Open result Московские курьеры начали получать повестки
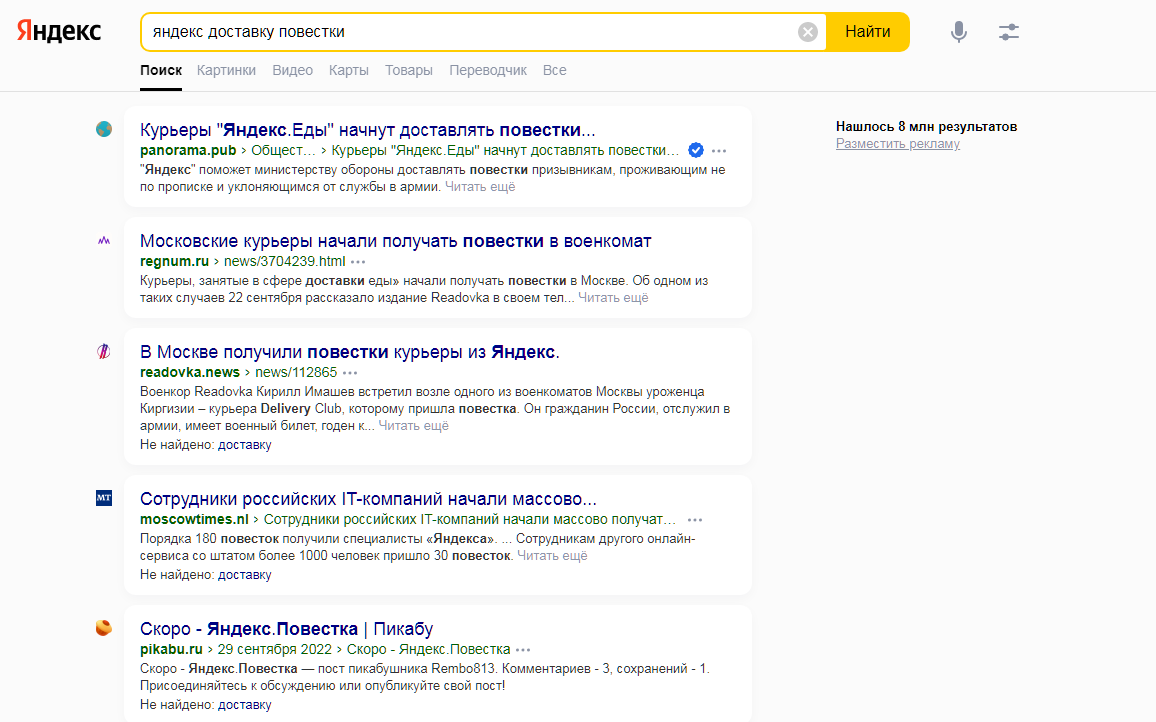 point(396,241)
